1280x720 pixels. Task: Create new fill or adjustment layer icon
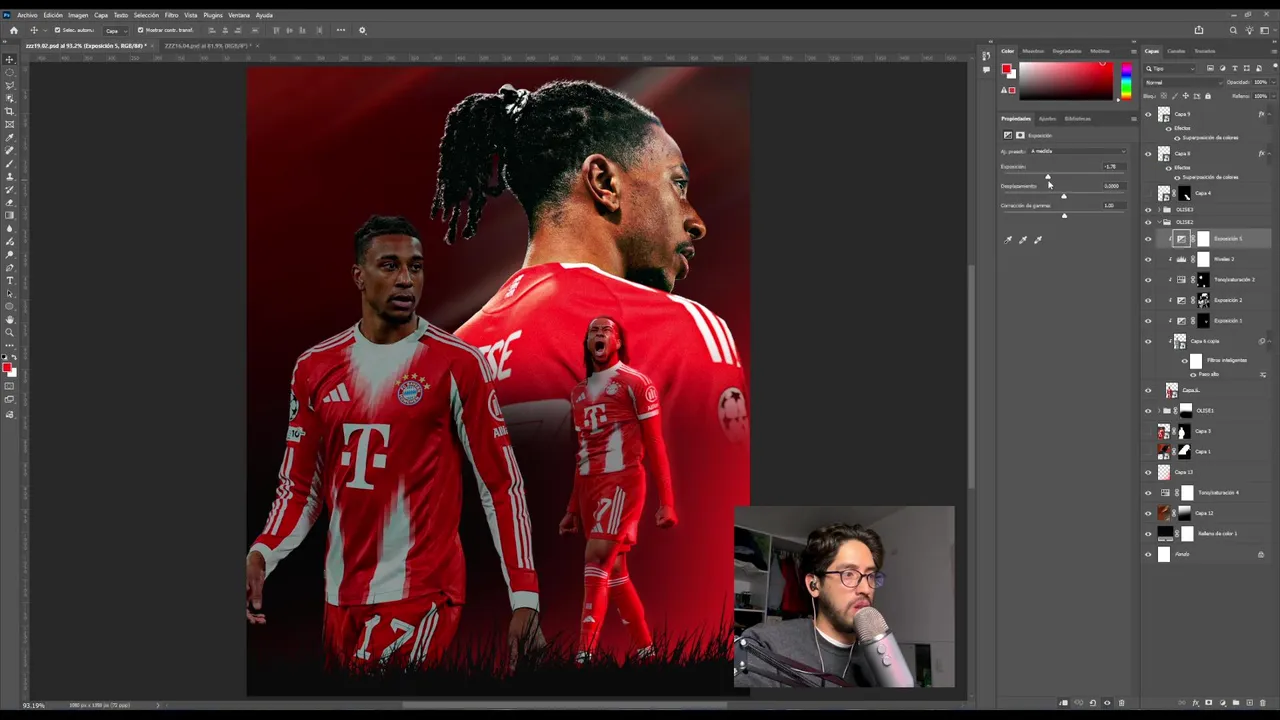[x=1223, y=703]
